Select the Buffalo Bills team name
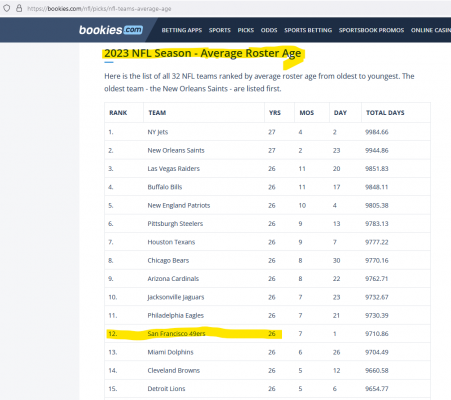Image resolution: width=451 pixels, height=400 pixels. coord(165,187)
